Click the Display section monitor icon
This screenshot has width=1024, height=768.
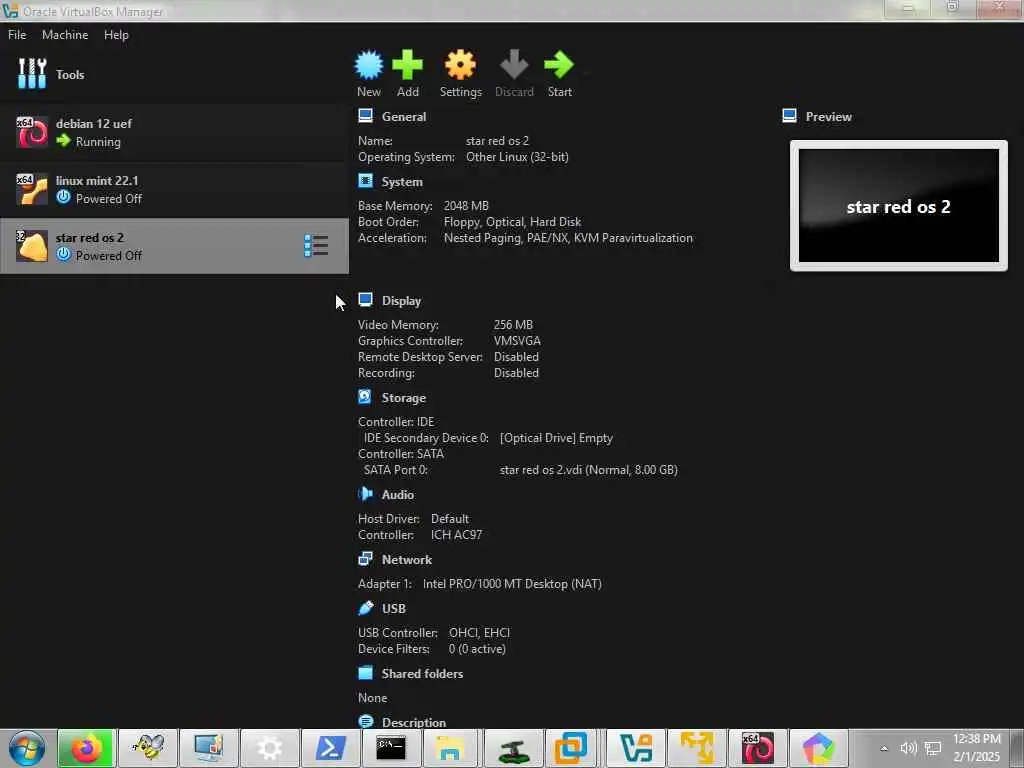tap(366, 300)
